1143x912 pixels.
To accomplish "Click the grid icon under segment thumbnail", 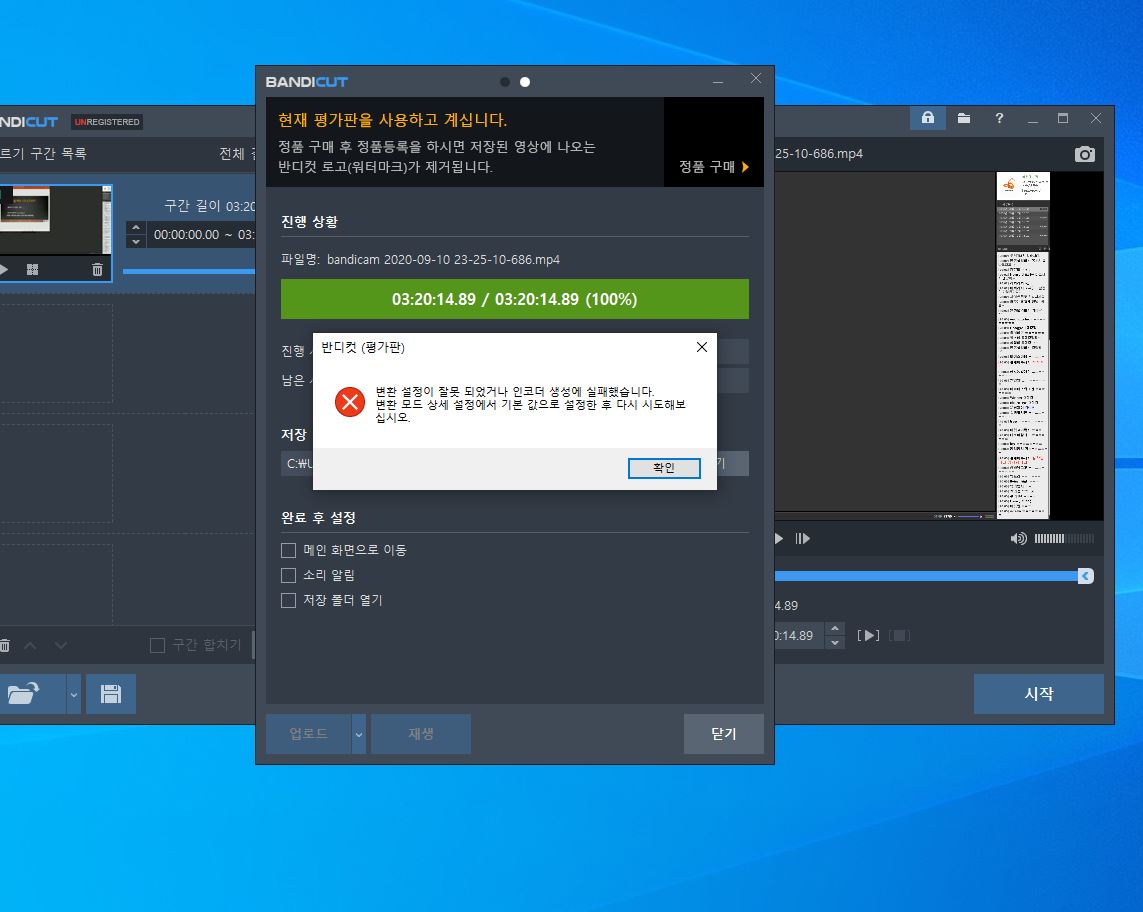I will coord(32,270).
